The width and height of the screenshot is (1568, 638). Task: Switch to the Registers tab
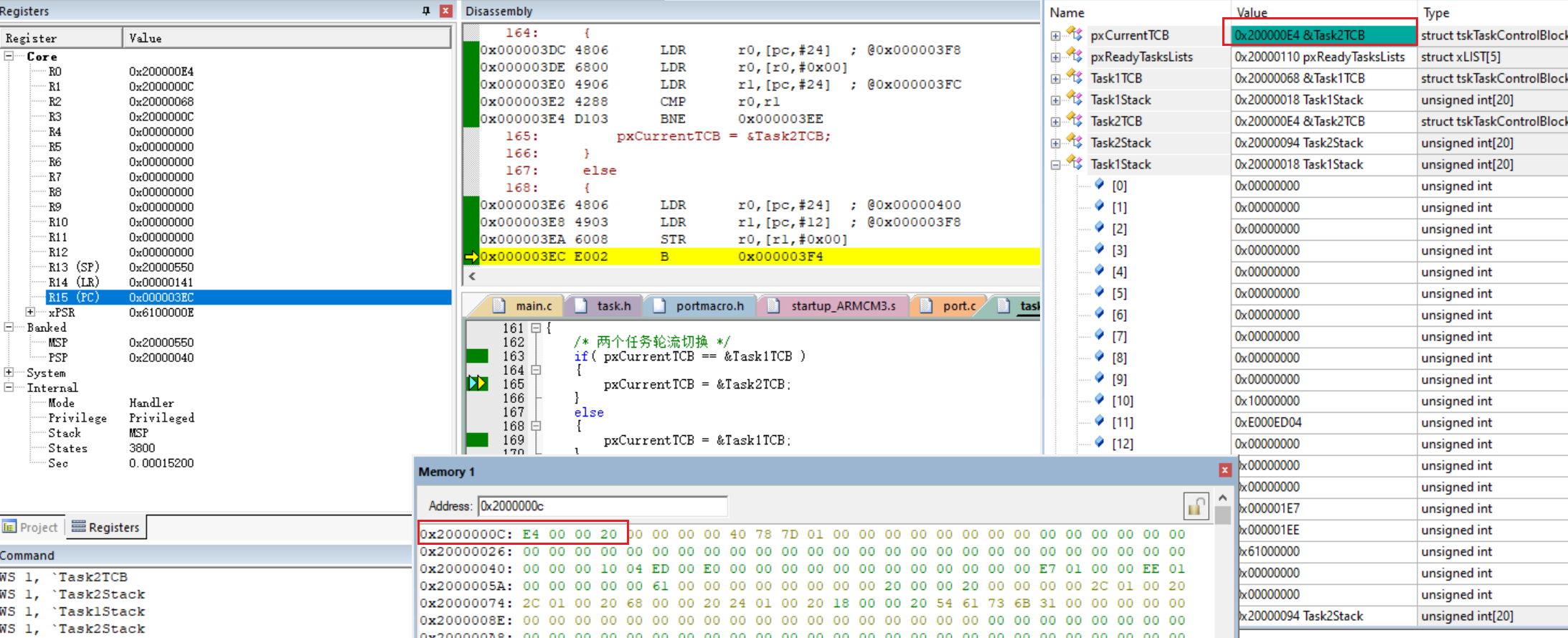click(x=106, y=528)
